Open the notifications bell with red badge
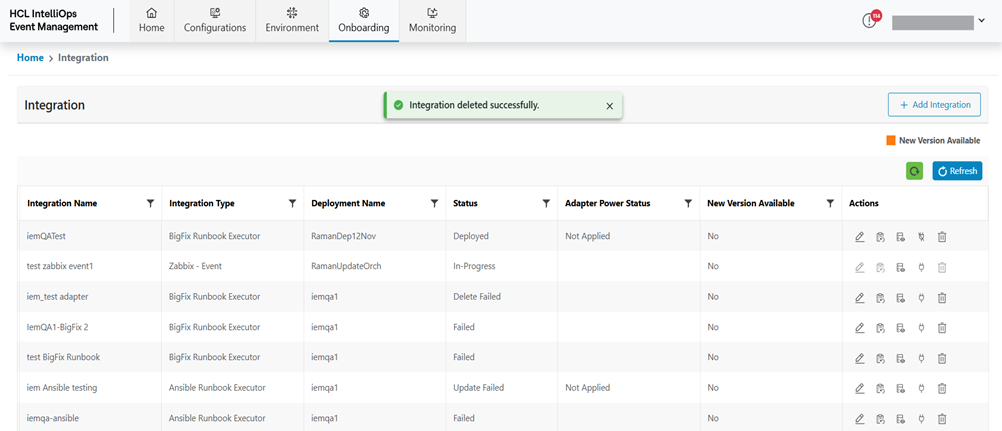 pos(870,21)
